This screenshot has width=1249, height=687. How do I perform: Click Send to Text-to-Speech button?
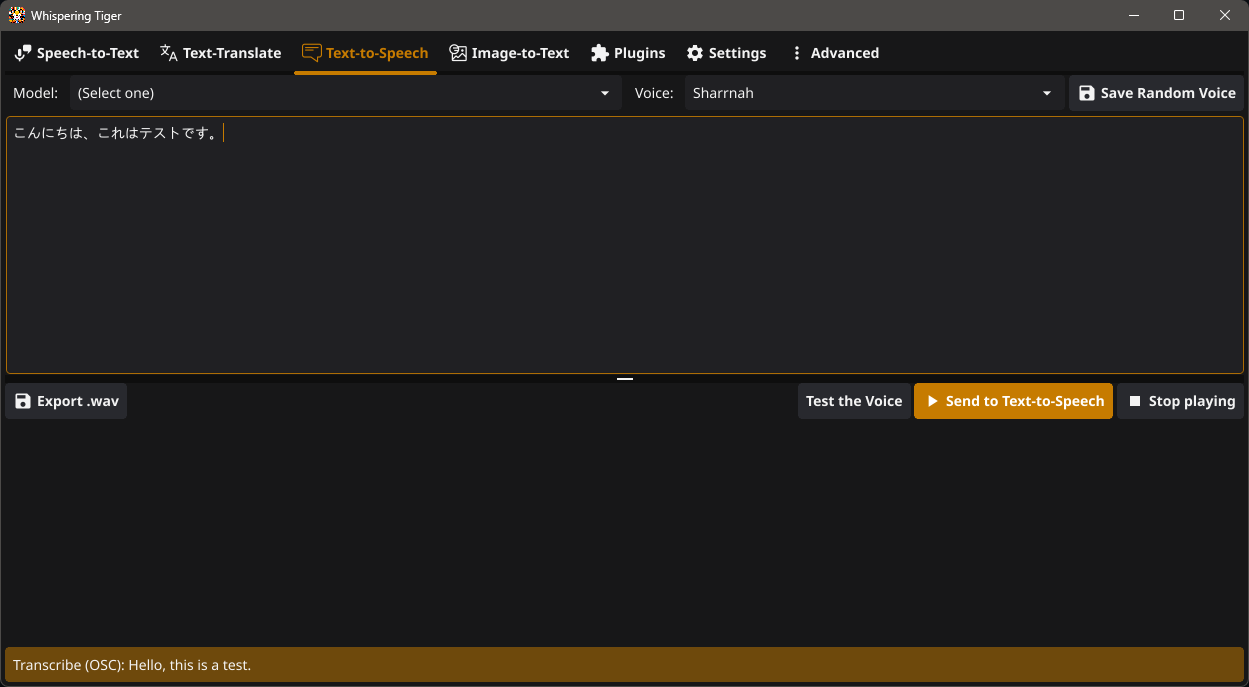(x=1013, y=401)
